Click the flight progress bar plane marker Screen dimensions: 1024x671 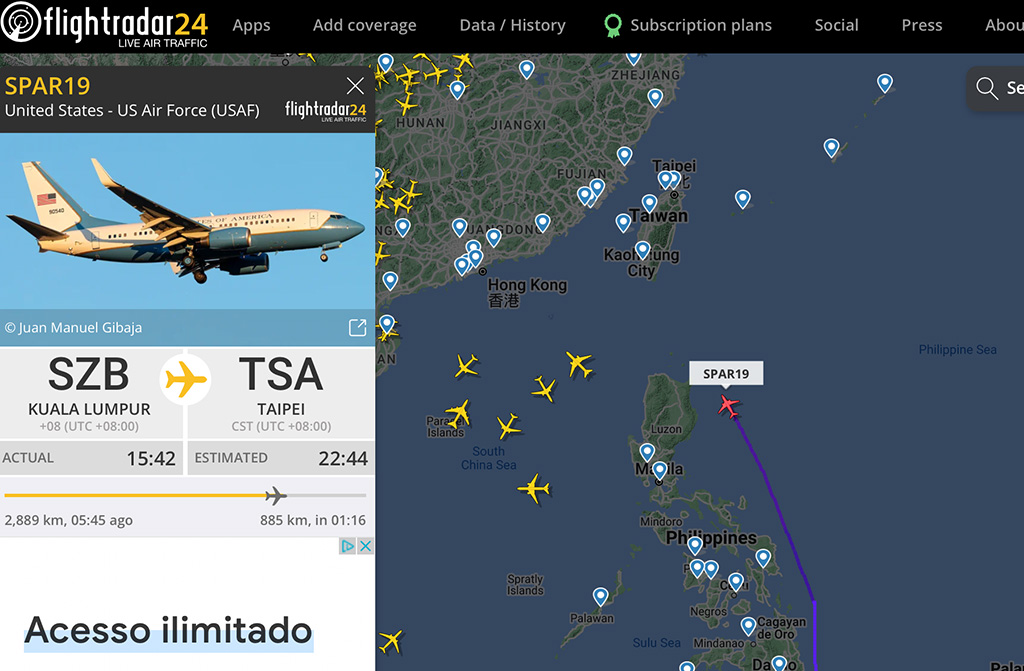[x=276, y=496]
